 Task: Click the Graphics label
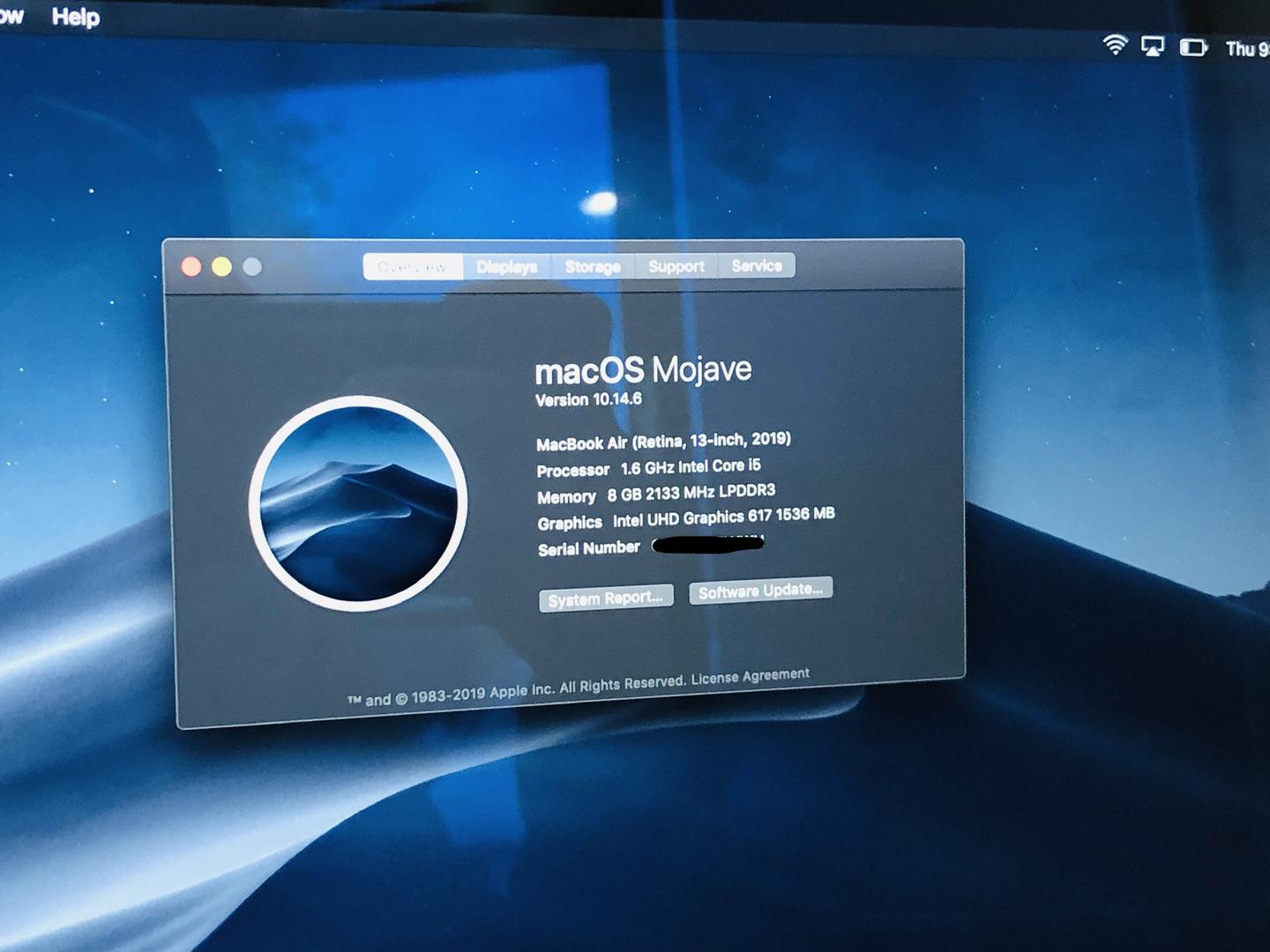point(570,523)
